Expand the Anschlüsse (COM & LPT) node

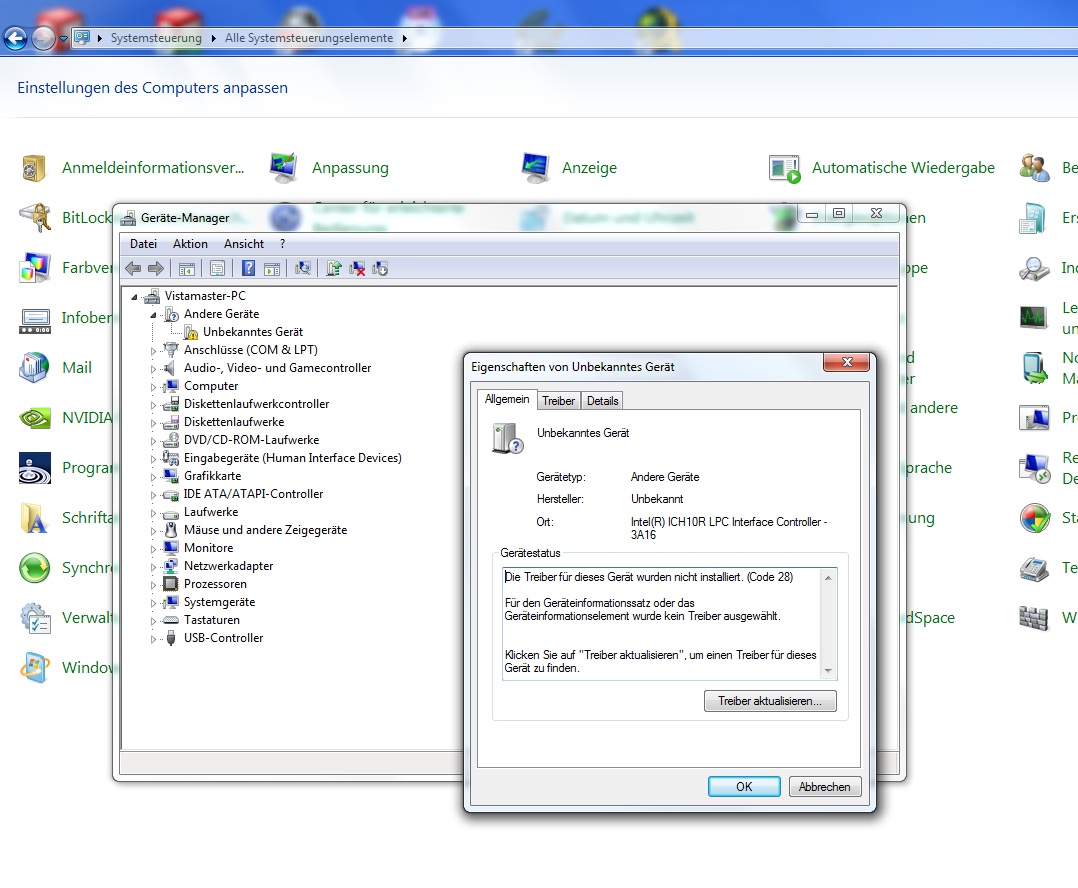[153, 351]
